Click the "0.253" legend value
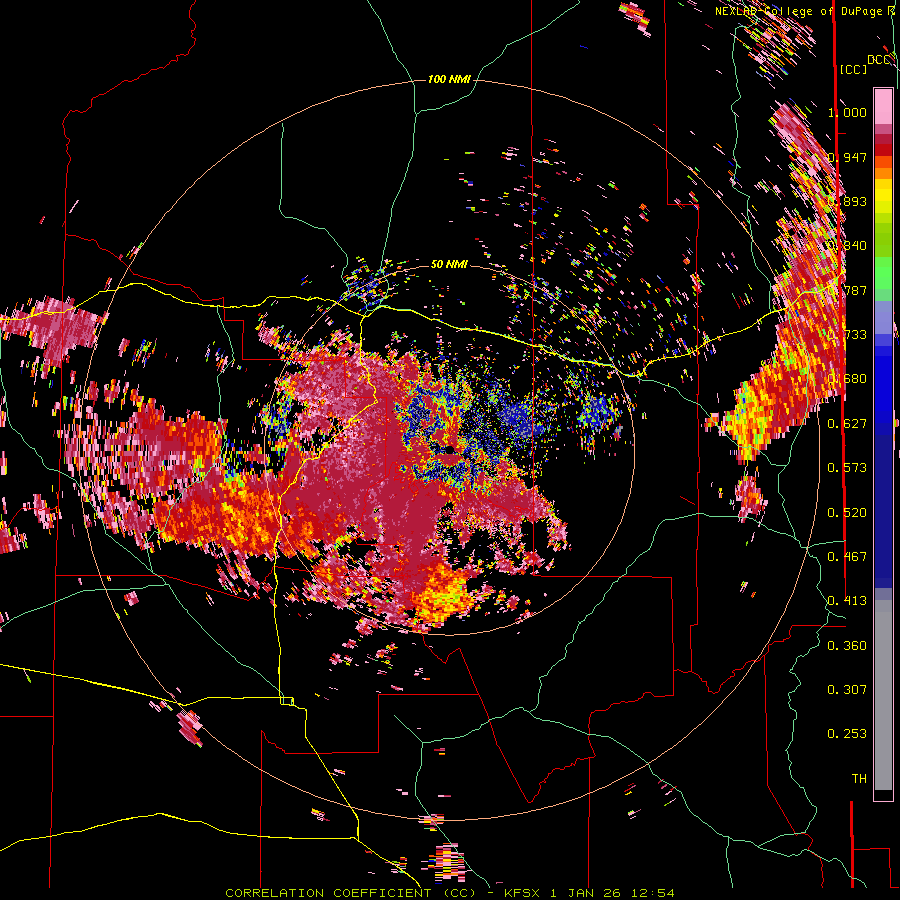 847,734
